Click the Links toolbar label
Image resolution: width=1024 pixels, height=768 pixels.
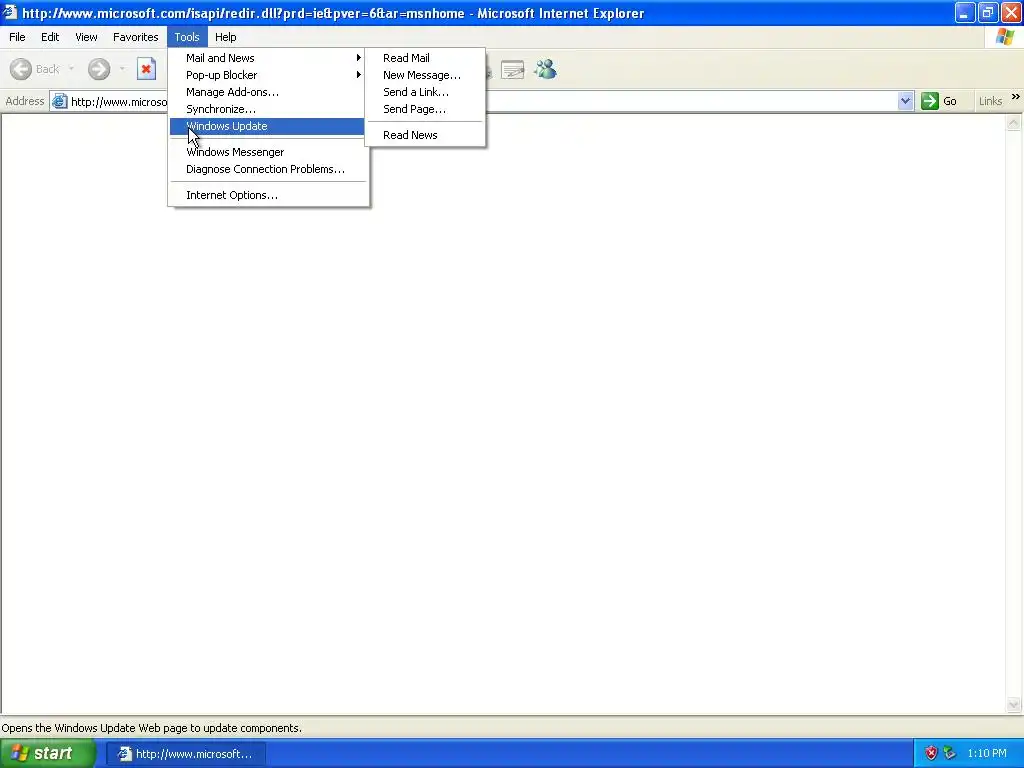click(990, 101)
